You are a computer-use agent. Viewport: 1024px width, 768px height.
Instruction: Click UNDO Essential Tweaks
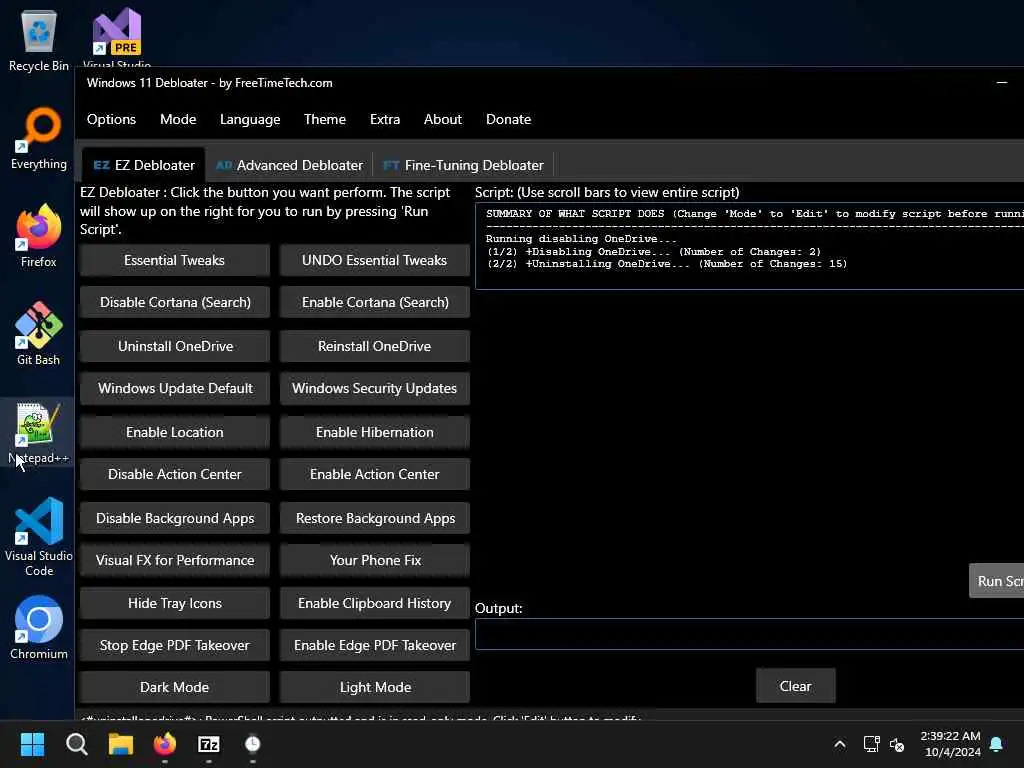tap(374, 261)
